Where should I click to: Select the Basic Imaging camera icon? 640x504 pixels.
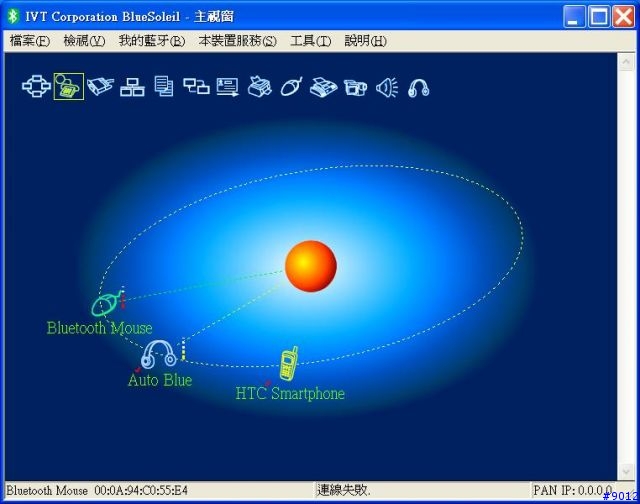355,87
